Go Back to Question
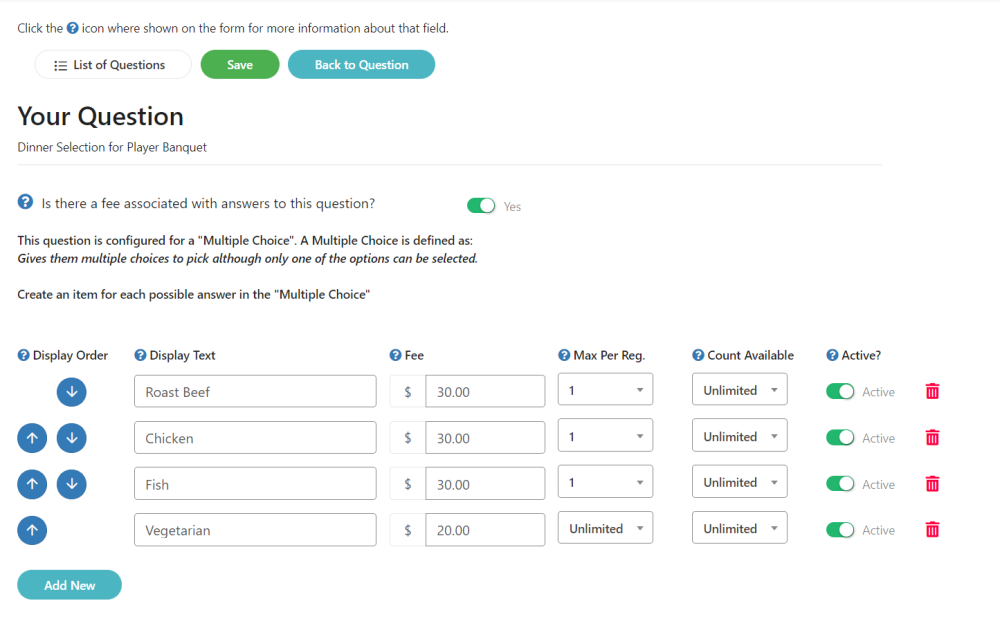The image size is (1000, 621). tap(361, 65)
